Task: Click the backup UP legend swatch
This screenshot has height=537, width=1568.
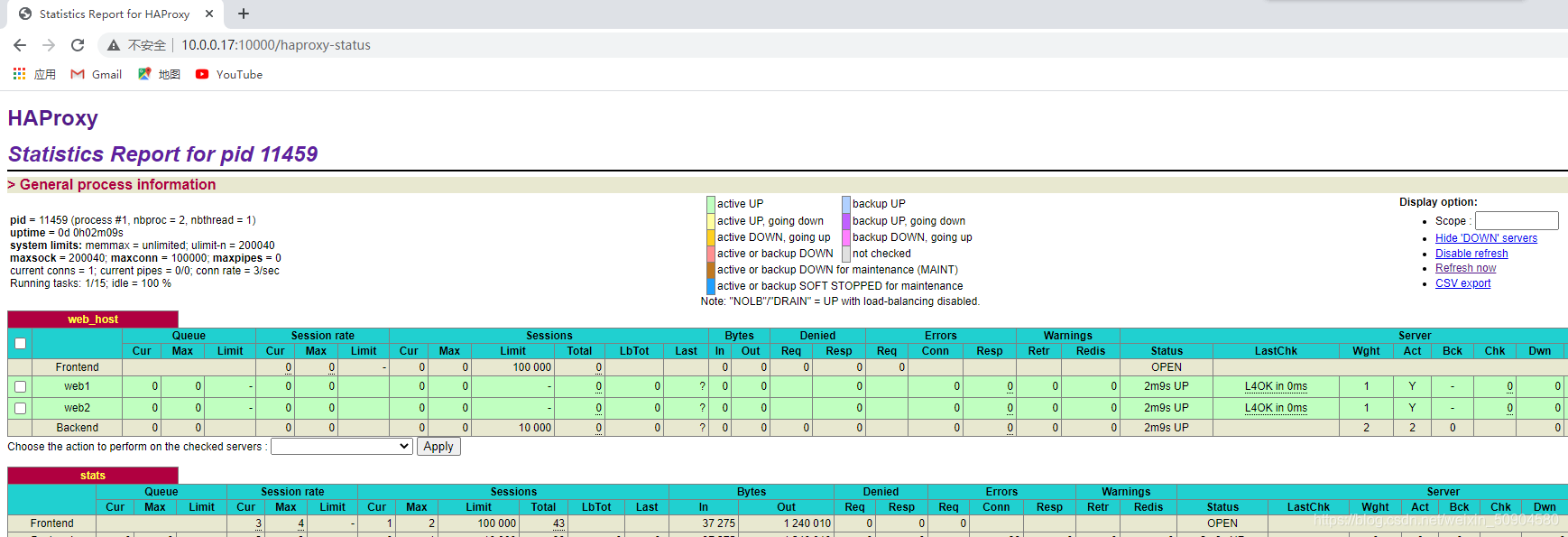Action: (846, 204)
